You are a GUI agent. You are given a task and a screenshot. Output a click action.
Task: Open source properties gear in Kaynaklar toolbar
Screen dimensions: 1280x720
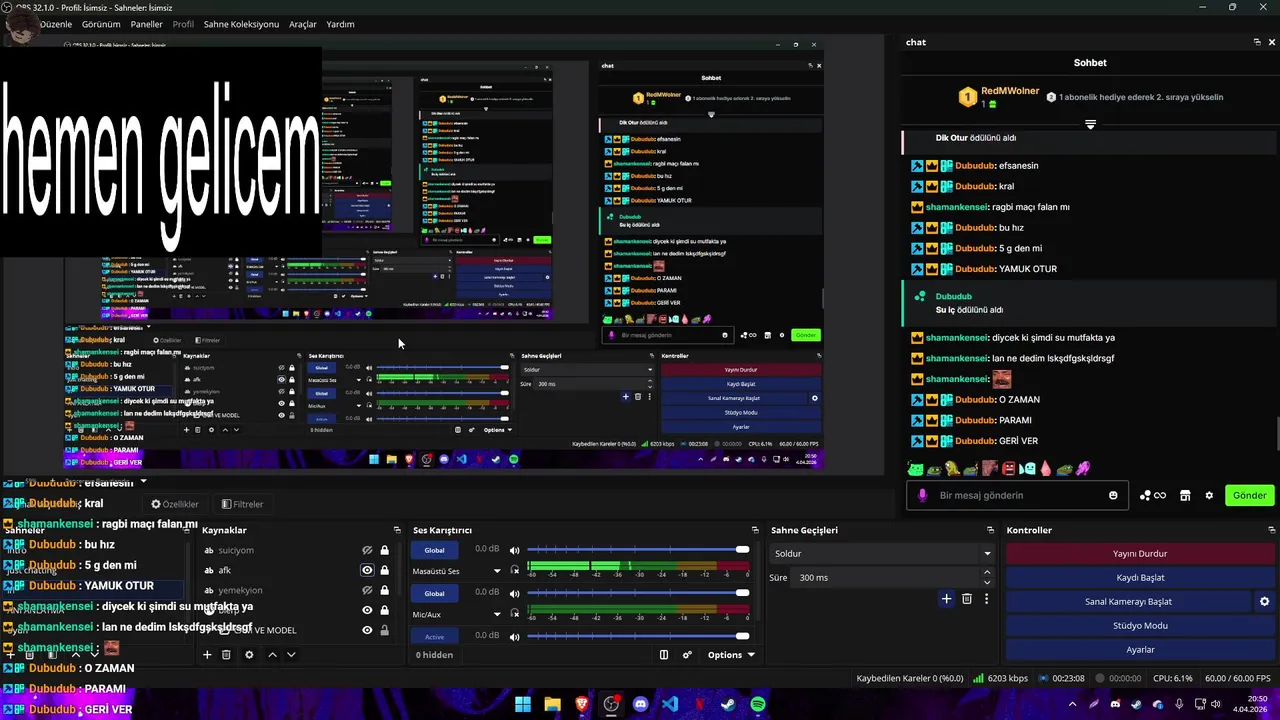tap(249, 655)
